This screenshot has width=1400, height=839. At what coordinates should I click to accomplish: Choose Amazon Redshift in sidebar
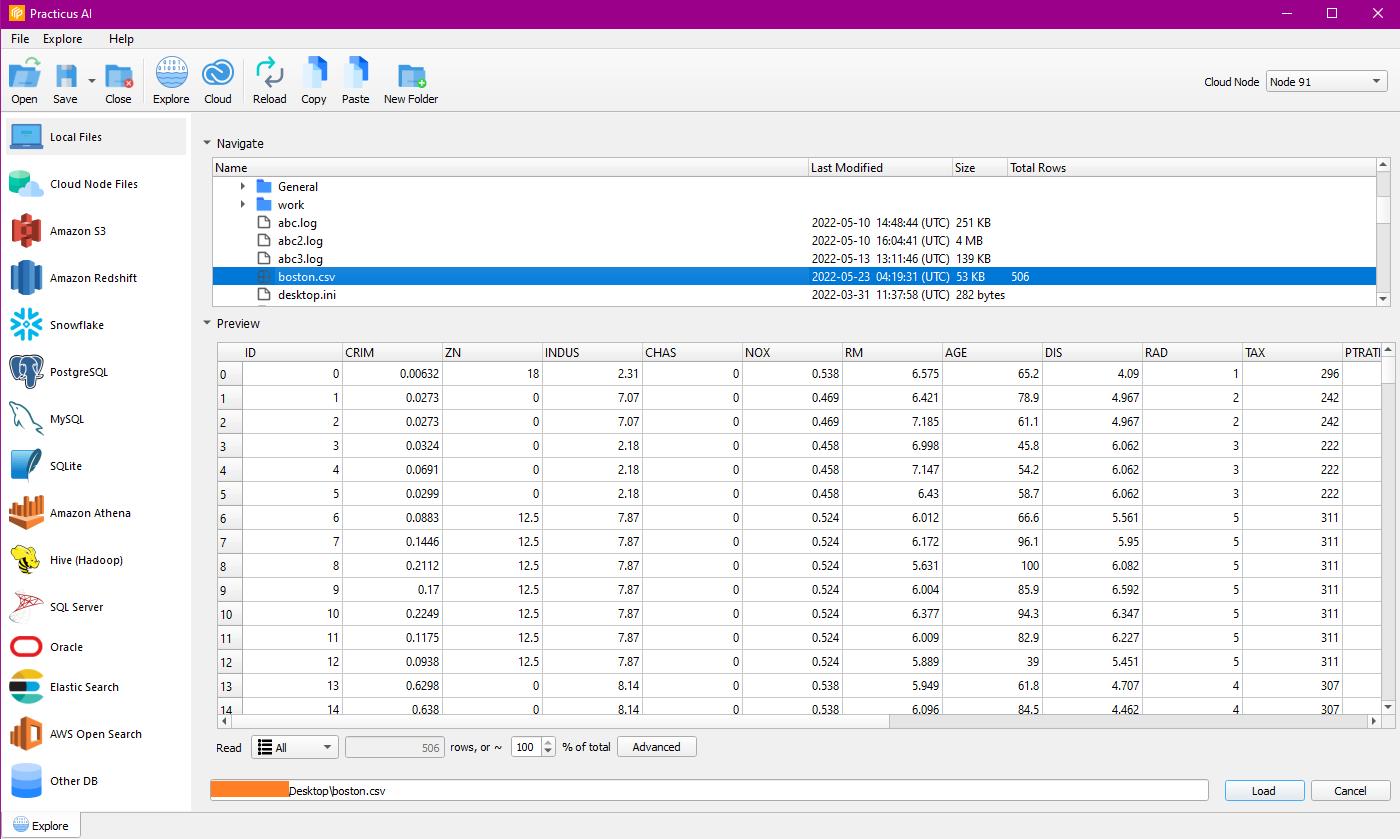tap(93, 278)
